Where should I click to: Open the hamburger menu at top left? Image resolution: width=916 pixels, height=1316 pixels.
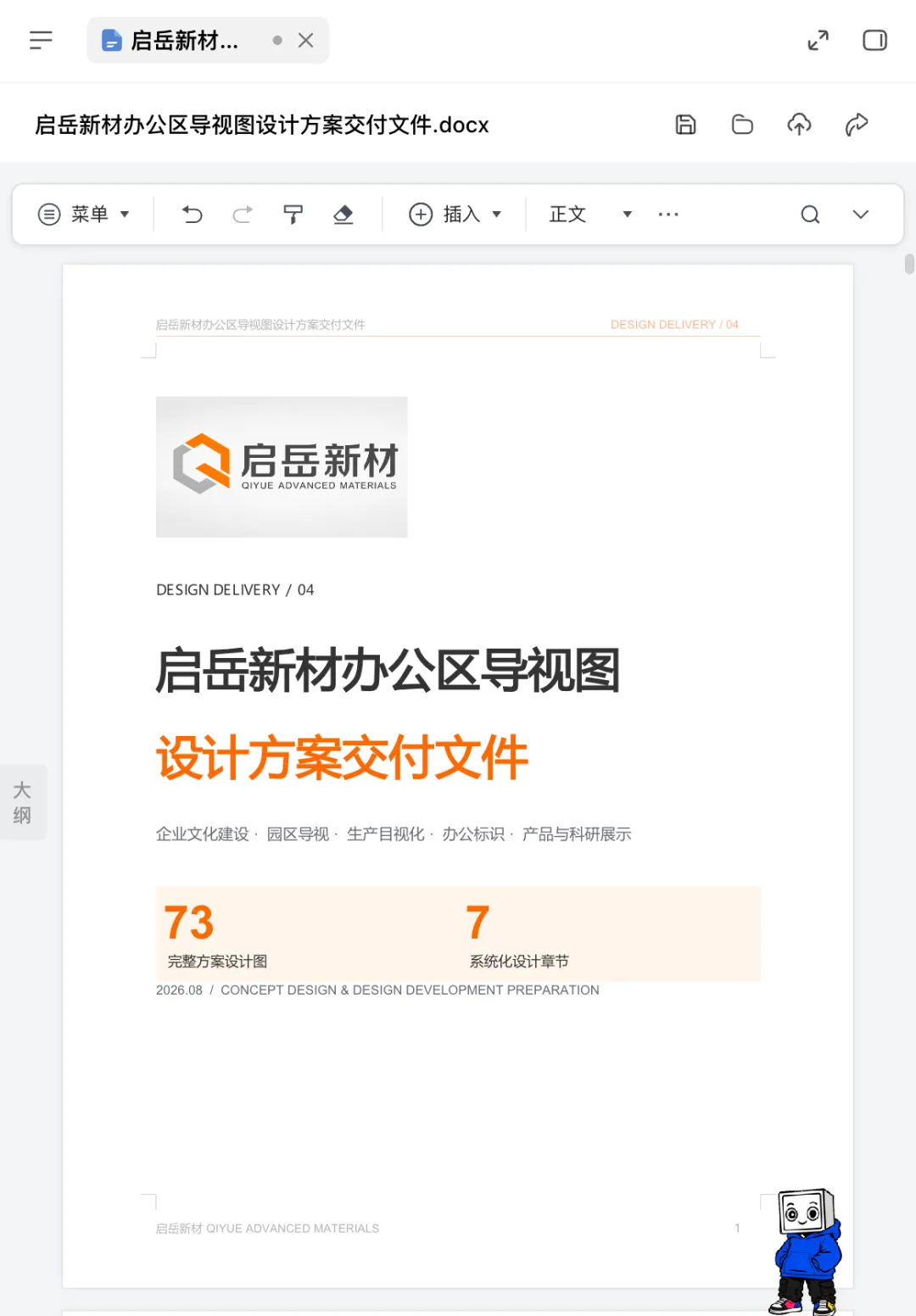(x=41, y=40)
